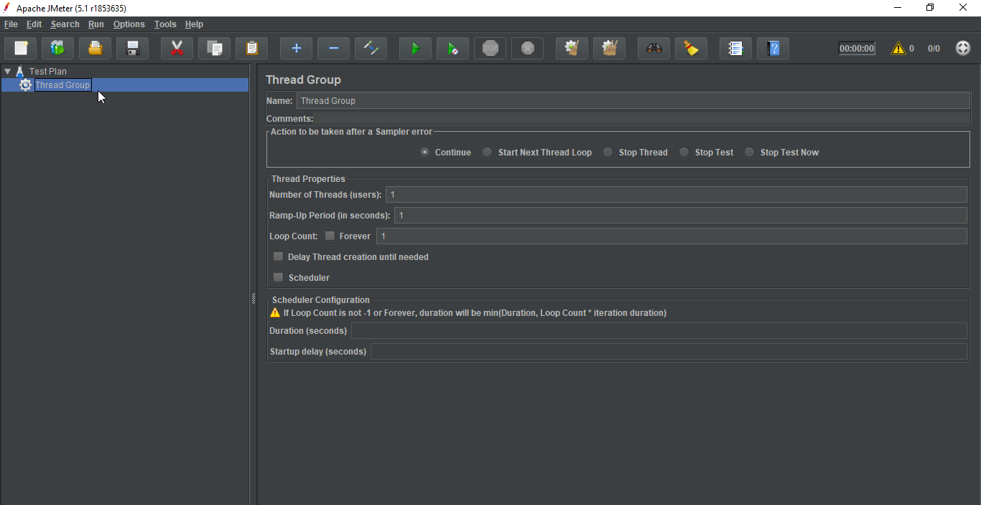Enable the Scheduler checkbox
Screen dimensions: 981x505
pyautogui.click(x=278, y=277)
